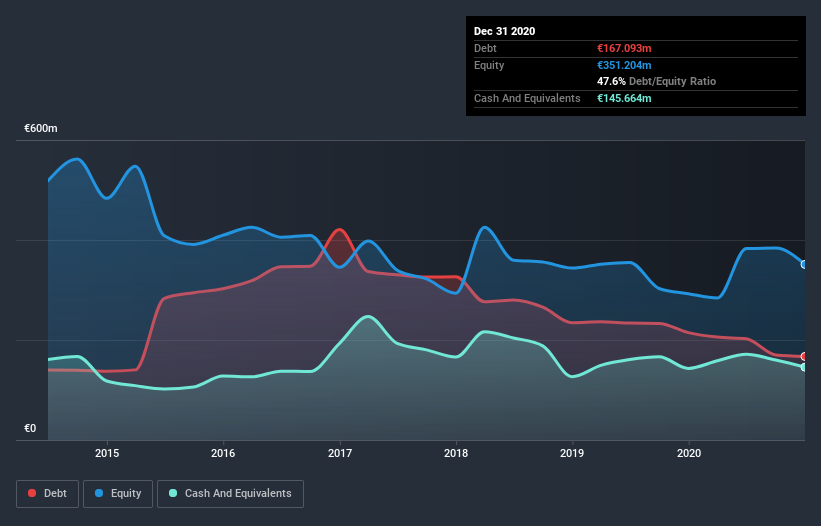
Task: Click the €351.204m equity value
Action: coord(624,65)
